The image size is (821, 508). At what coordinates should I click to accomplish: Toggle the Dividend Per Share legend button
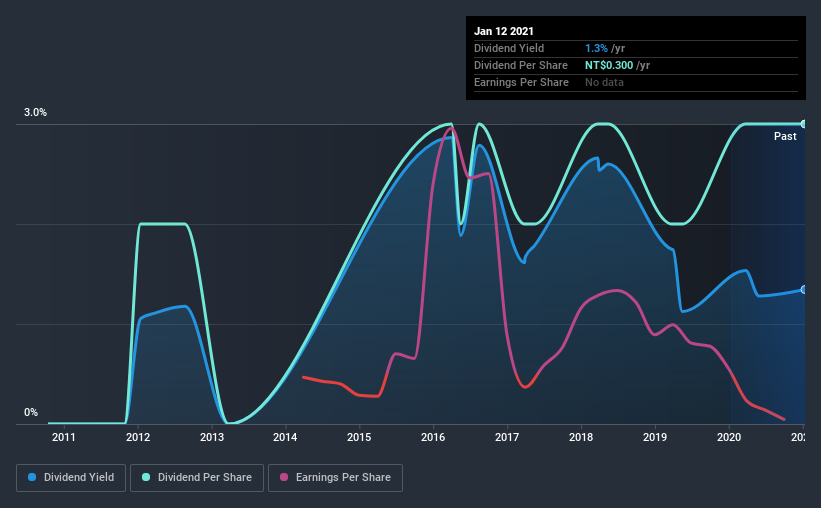pyautogui.click(x=197, y=478)
